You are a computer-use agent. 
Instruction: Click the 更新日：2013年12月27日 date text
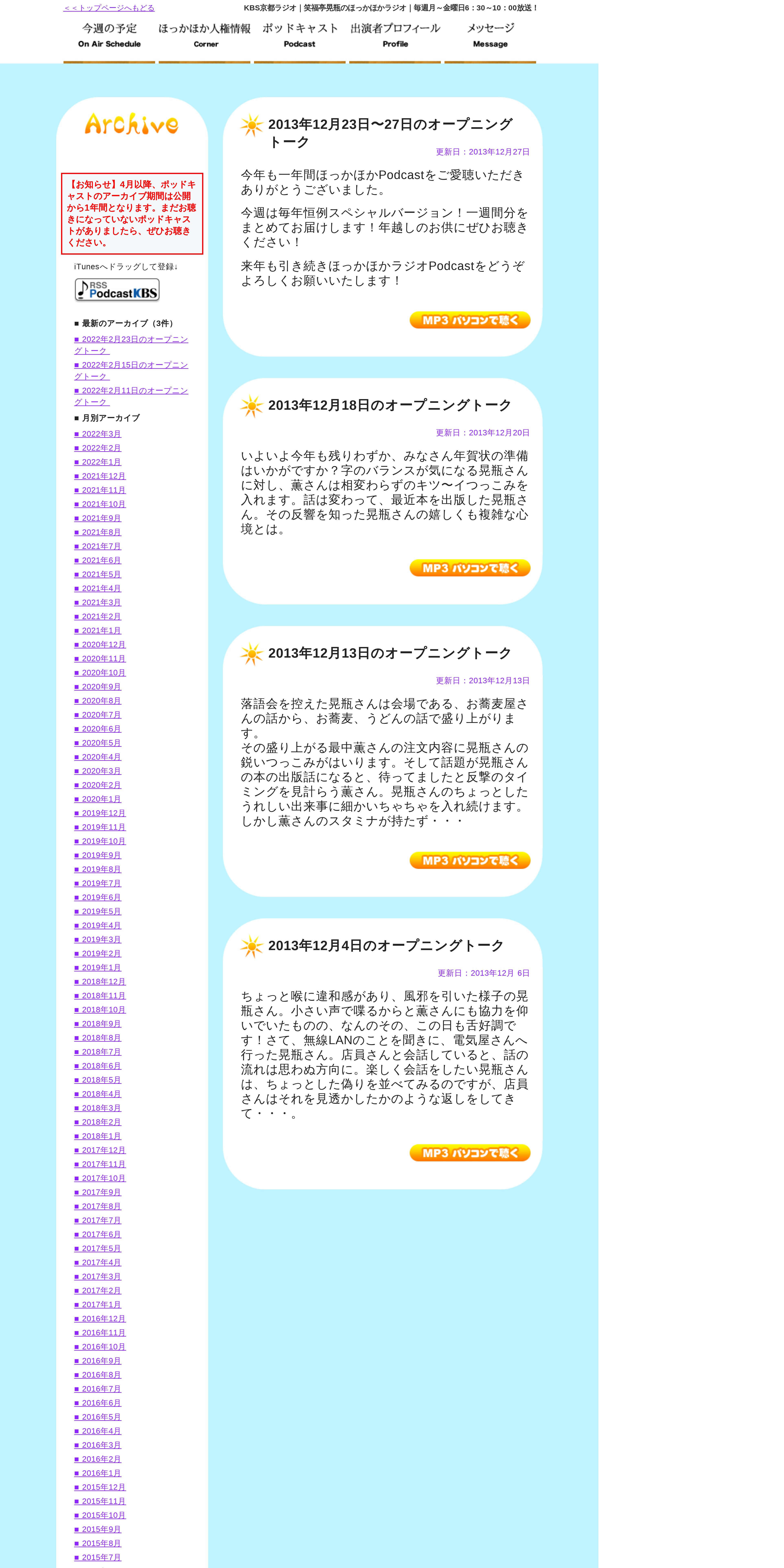[x=483, y=152]
